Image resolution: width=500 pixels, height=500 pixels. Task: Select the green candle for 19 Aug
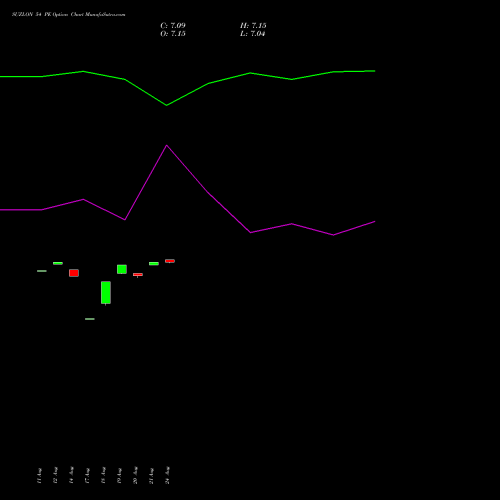tap(122, 269)
